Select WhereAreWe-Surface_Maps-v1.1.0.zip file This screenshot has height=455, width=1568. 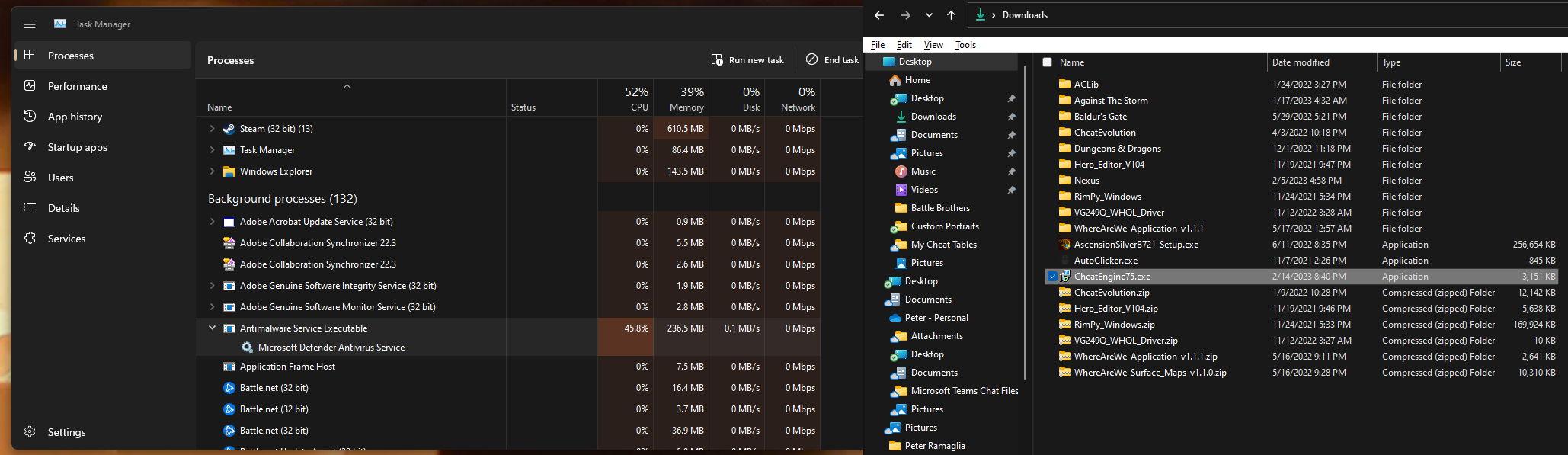[1150, 373]
